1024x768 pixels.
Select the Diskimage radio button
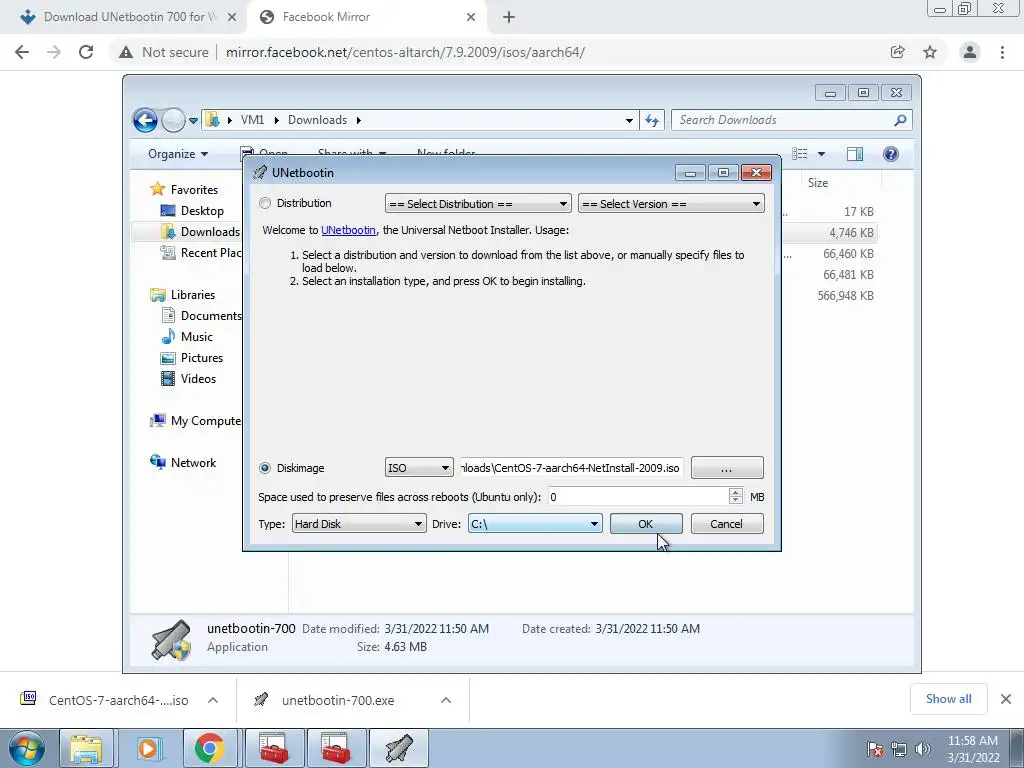point(264,468)
